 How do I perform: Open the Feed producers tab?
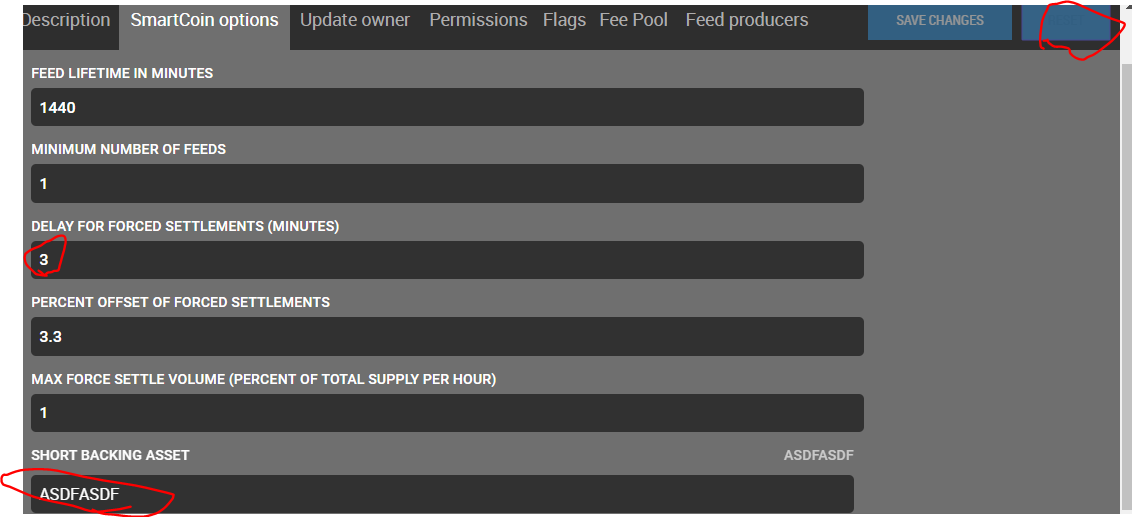pos(747,20)
